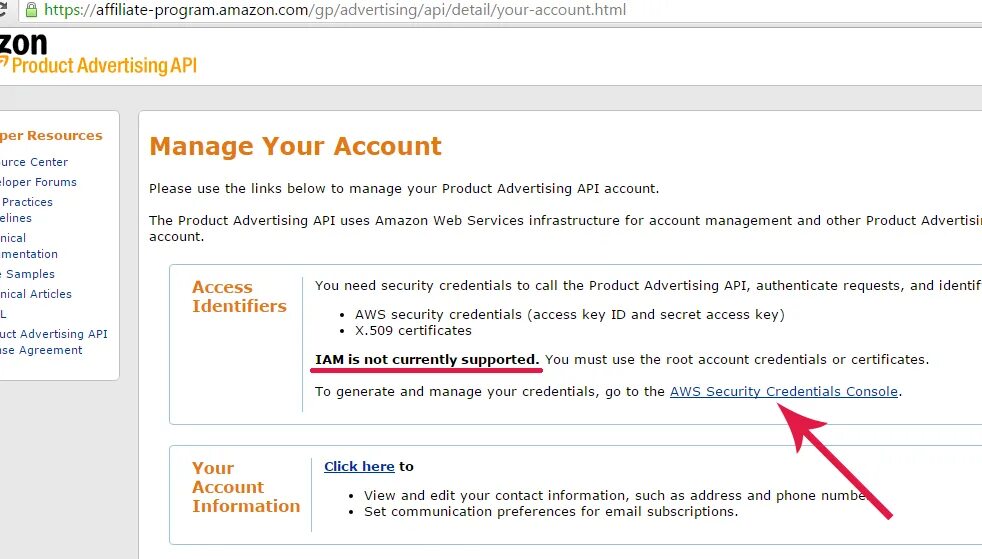Screen dimensions: 982x559
Task: Go to Developer Forums in sidebar
Action: [38, 182]
